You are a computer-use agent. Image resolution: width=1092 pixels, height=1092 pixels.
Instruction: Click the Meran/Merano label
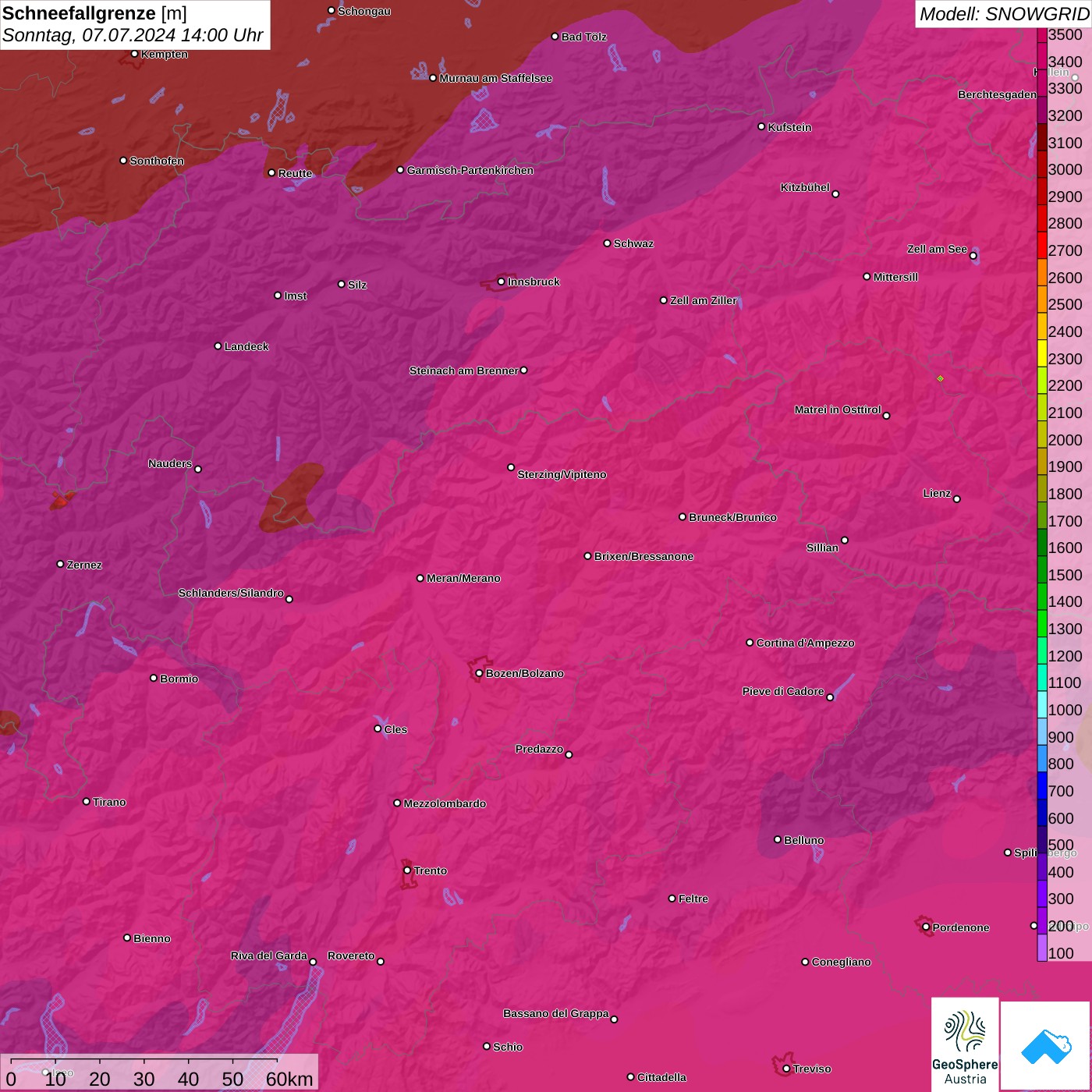(x=463, y=578)
